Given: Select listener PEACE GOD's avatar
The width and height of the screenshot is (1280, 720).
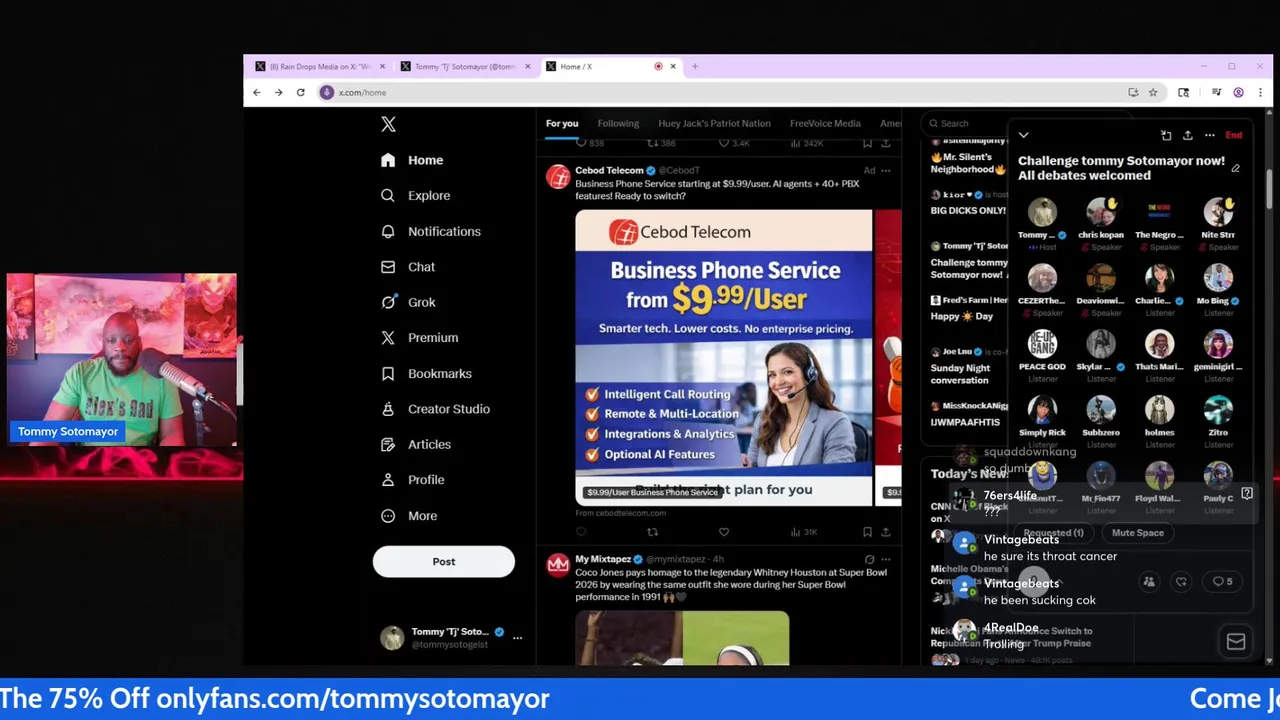Looking at the screenshot, I should (1042, 344).
